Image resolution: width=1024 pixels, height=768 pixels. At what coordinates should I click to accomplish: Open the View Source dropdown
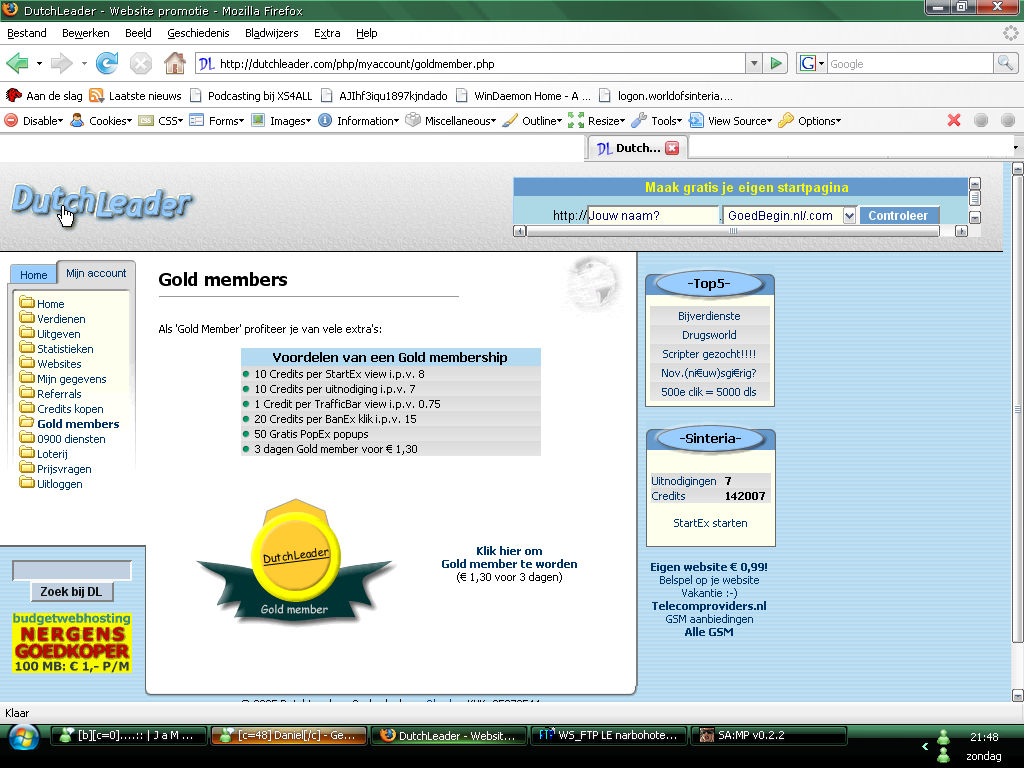point(731,121)
